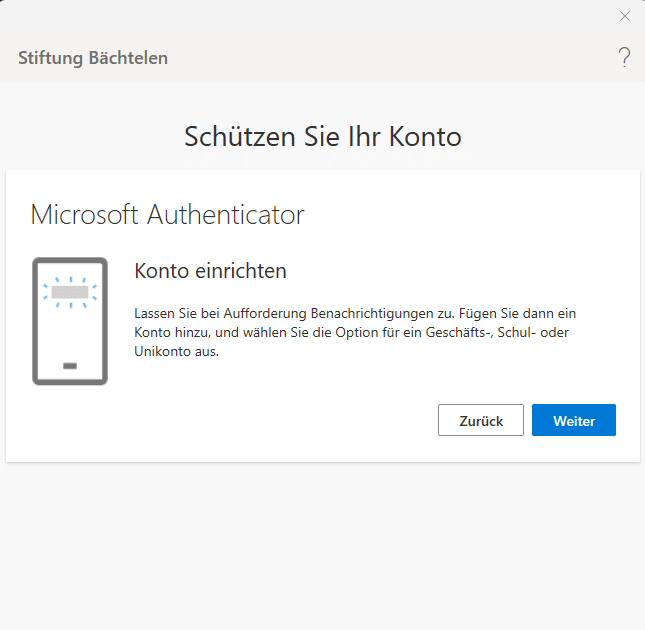Click the glowing notification bar on phone graphic
This screenshot has height=630, width=645.
70,293
